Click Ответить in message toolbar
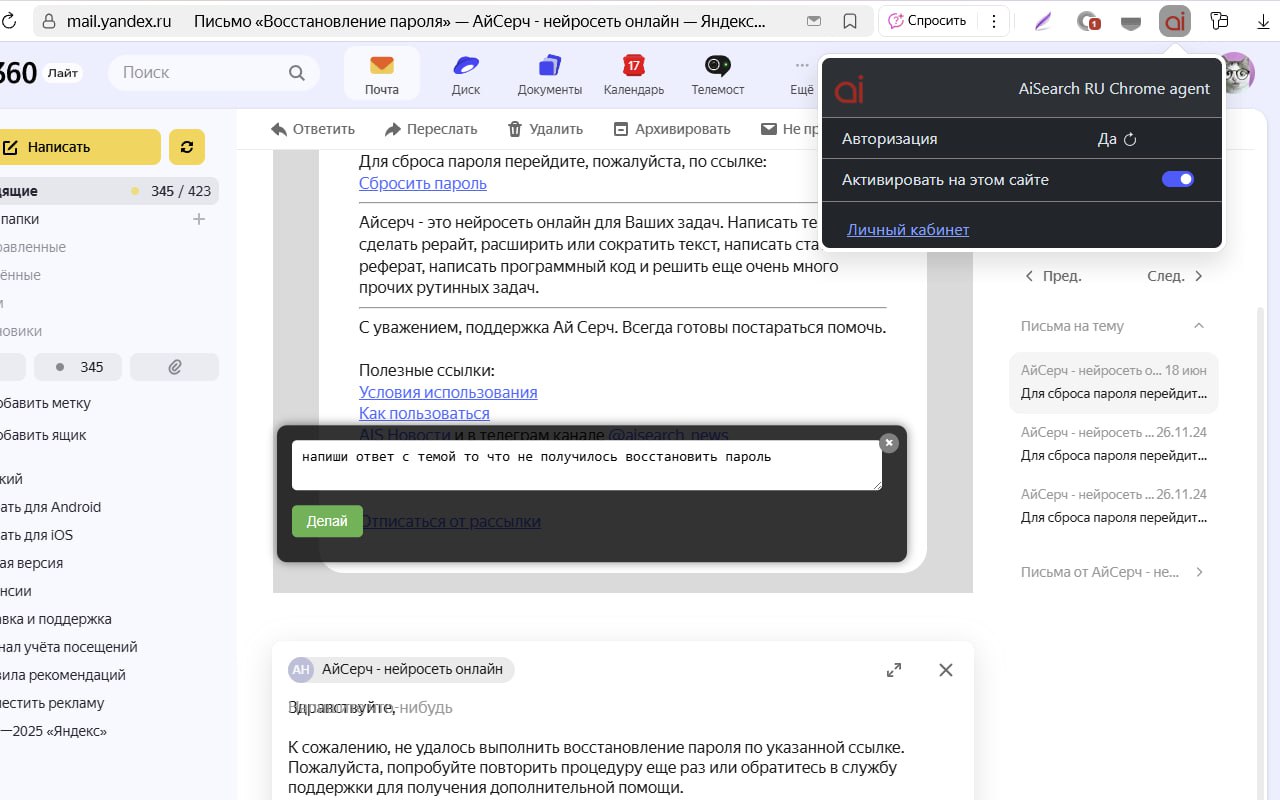The height and width of the screenshot is (800, 1280). tap(313, 129)
